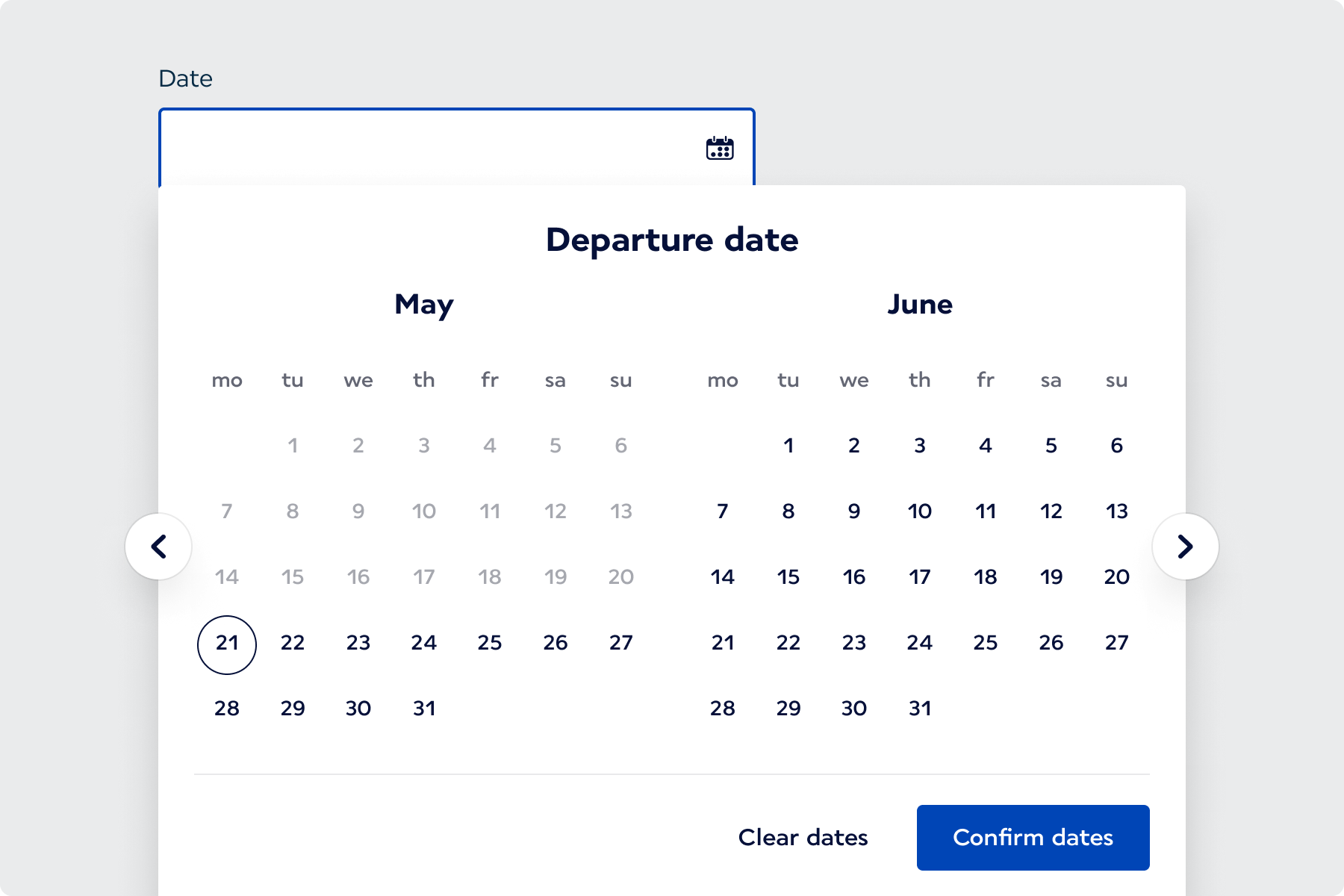This screenshot has height=896, width=1344.
Task: Click the June month heading
Action: click(x=920, y=304)
